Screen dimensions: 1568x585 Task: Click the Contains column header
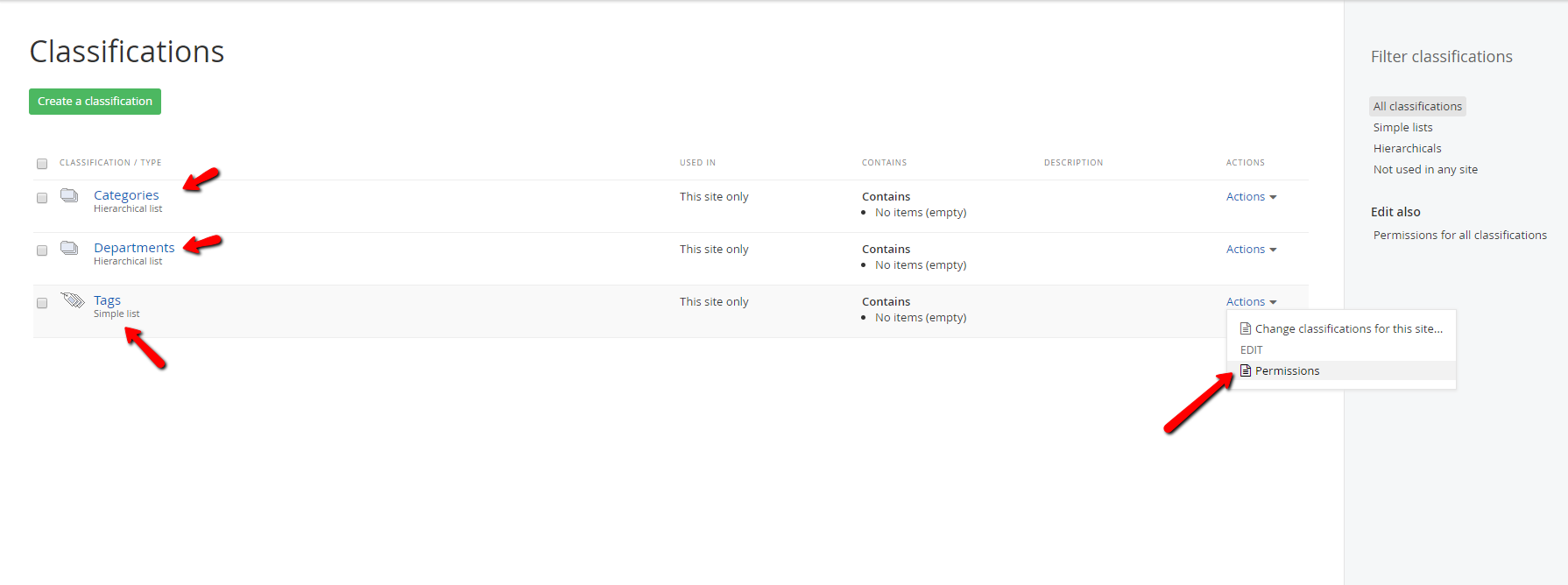pos(884,163)
